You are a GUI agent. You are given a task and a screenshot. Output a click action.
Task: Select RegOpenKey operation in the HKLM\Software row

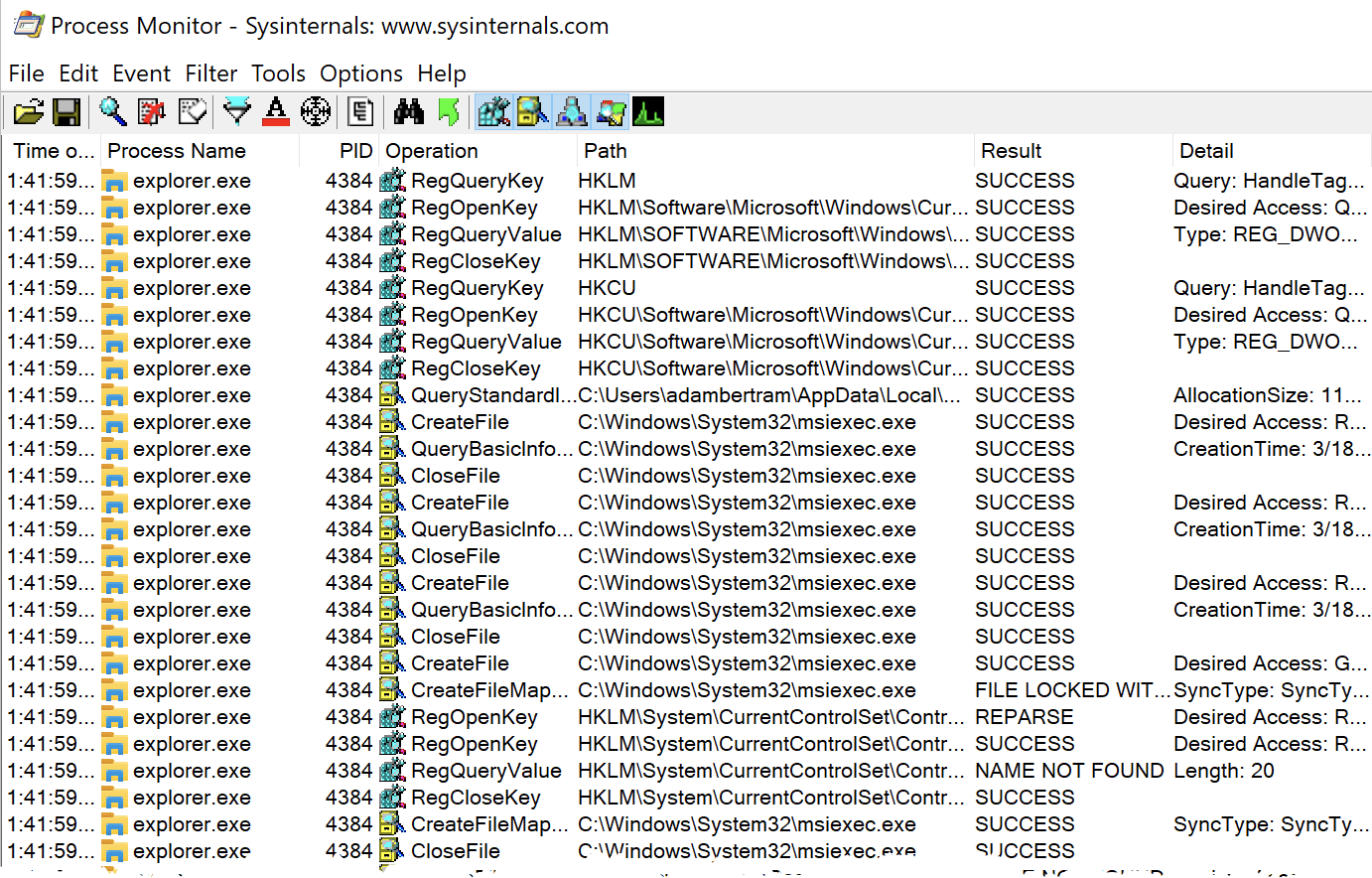pyautogui.click(x=474, y=208)
